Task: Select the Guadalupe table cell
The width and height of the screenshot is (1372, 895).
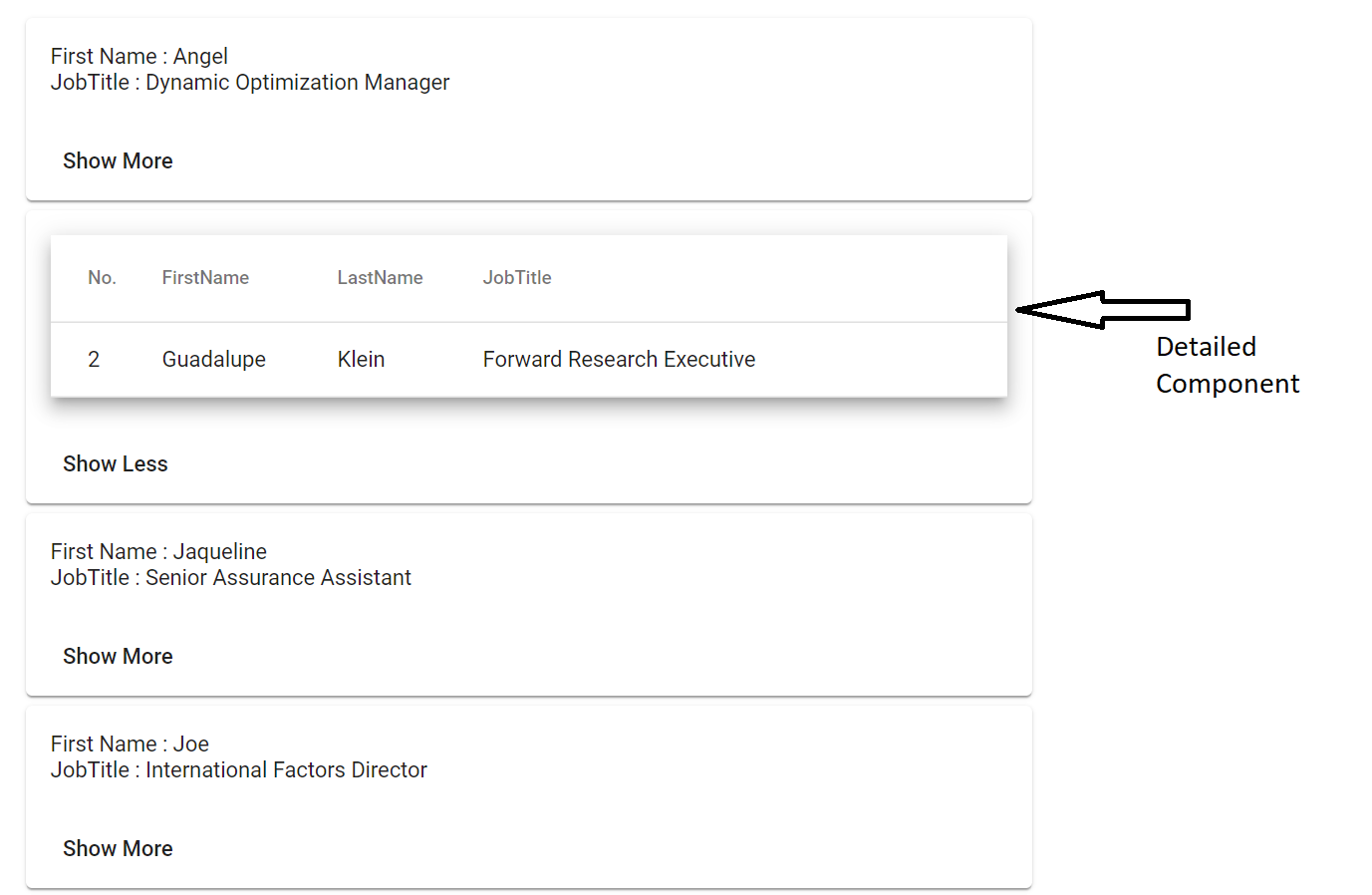Action: click(214, 359)
